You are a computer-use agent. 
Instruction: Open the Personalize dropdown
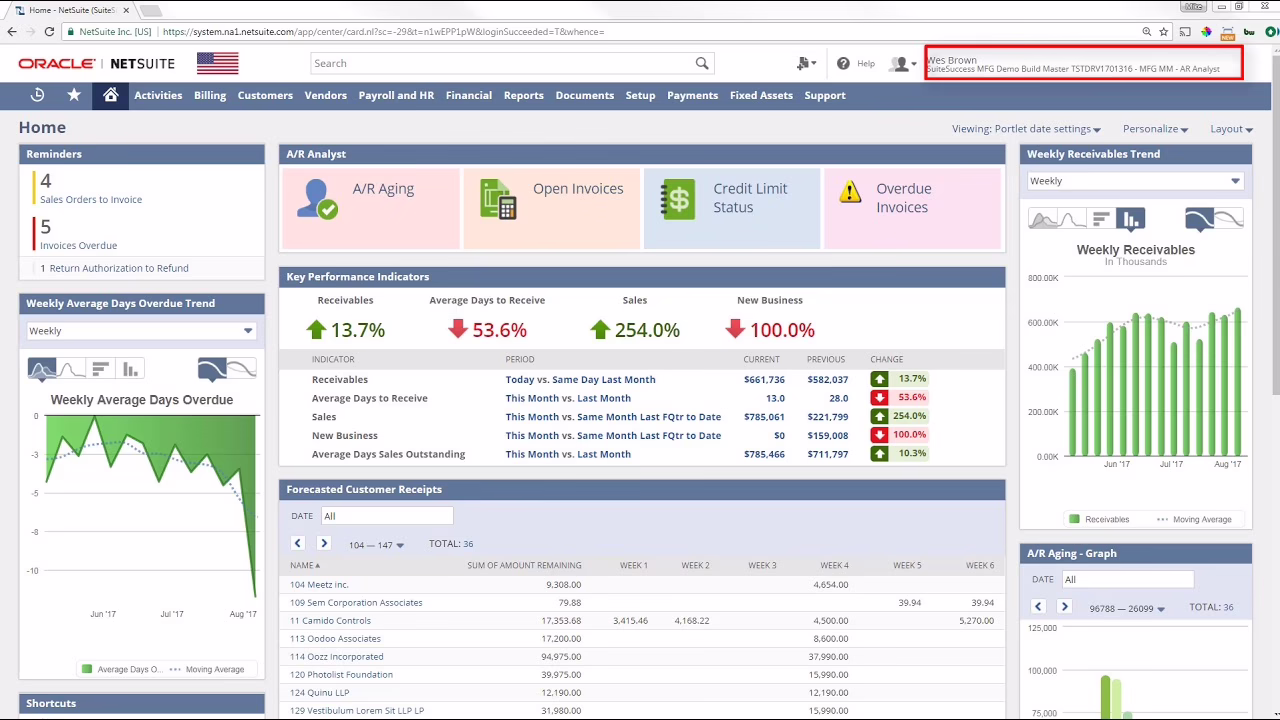[1155, 129]
